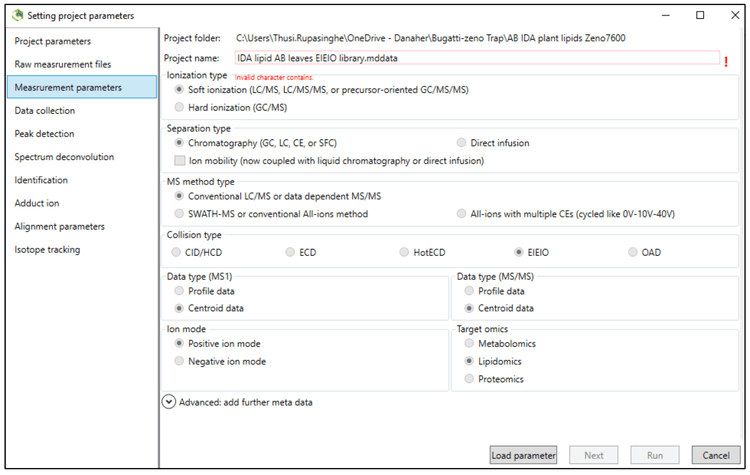The width and height of the screenshot is (750, 475).
Task: Choose Direct infusion separation type
Action: click(462, 143)
